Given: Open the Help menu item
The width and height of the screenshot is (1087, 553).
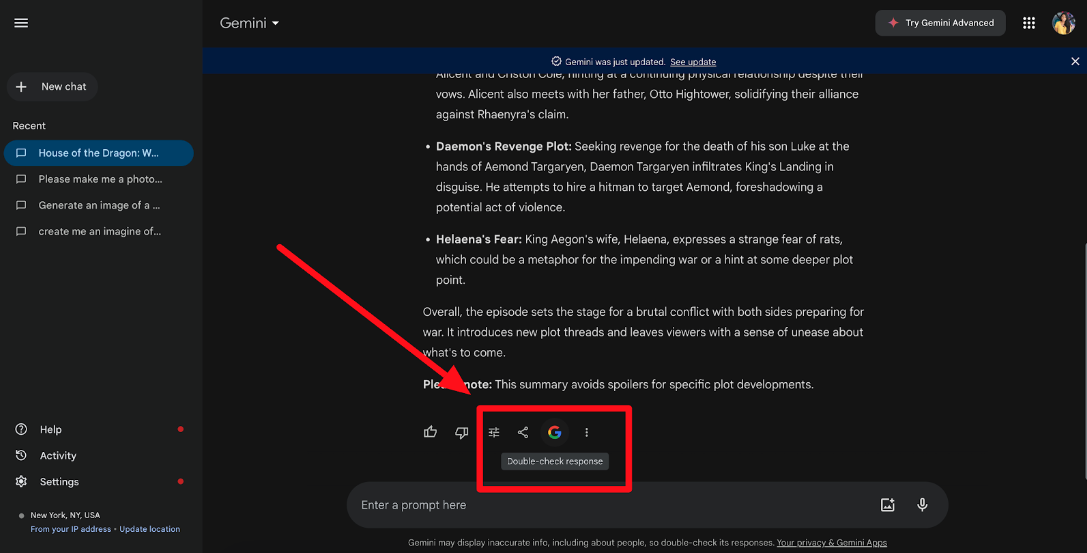Looking at the screenshot, I should tap(51, 430).
